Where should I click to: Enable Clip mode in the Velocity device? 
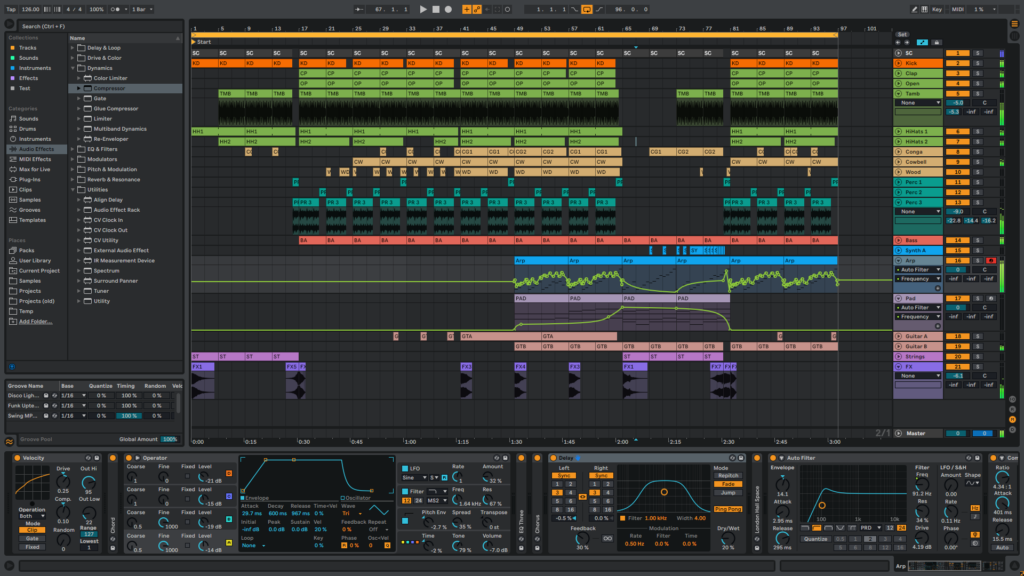point(32,530)
